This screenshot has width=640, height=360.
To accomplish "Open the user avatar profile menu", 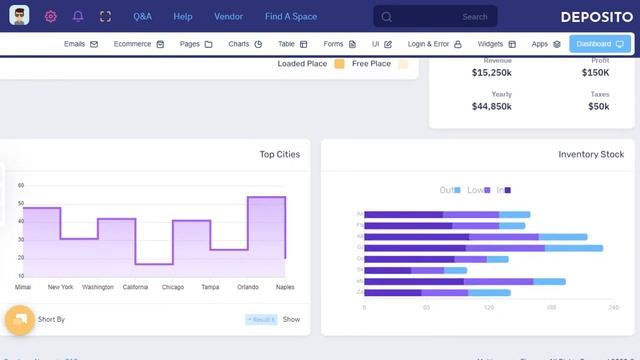I will point(19,16).
